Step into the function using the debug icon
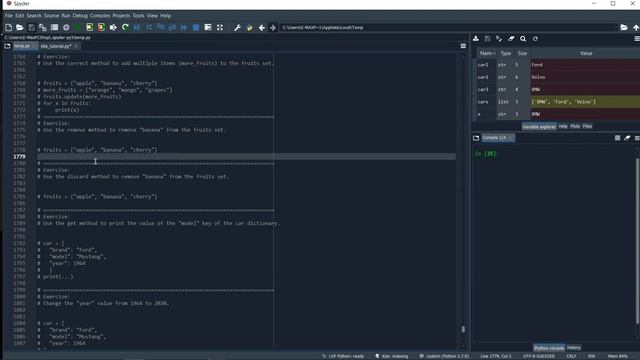Image resolution: width=640 pixels, height=360 pixels. [161, 27]
